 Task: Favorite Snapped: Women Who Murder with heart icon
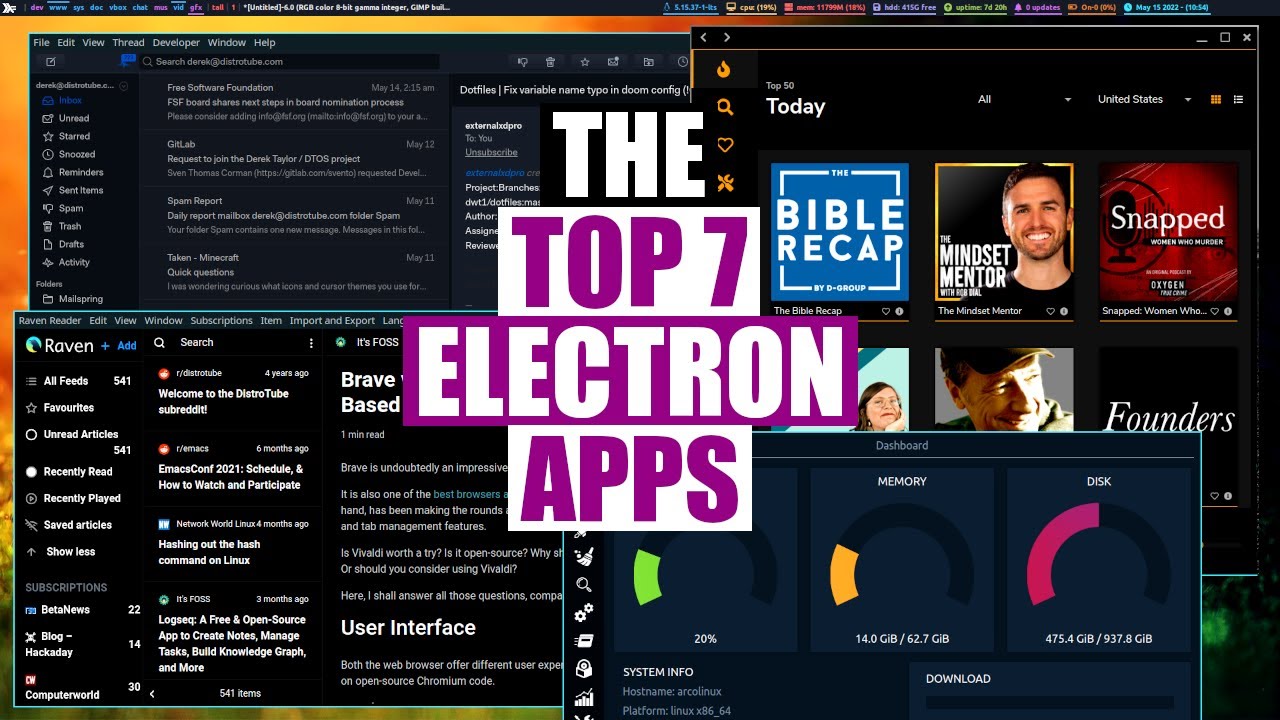(x=1214, y=311)
